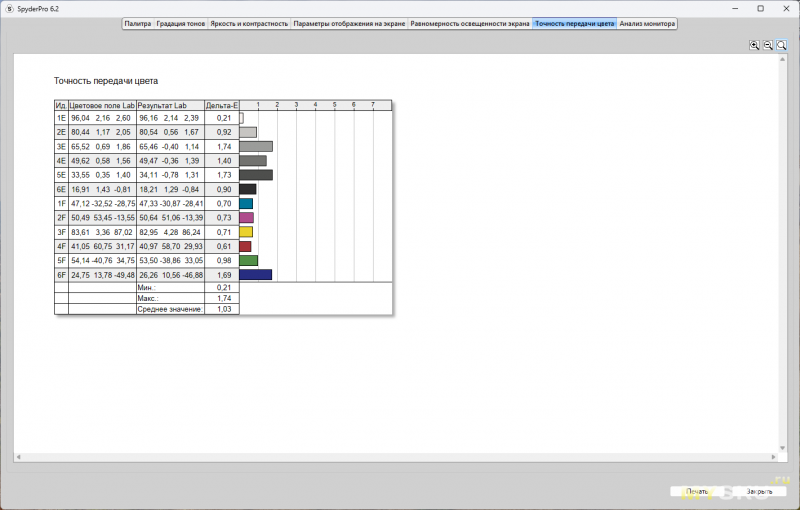The image size is (800, 510).
Task: Click the green 5F color bar
Action: pyautogui.click(x=248, y=261)
